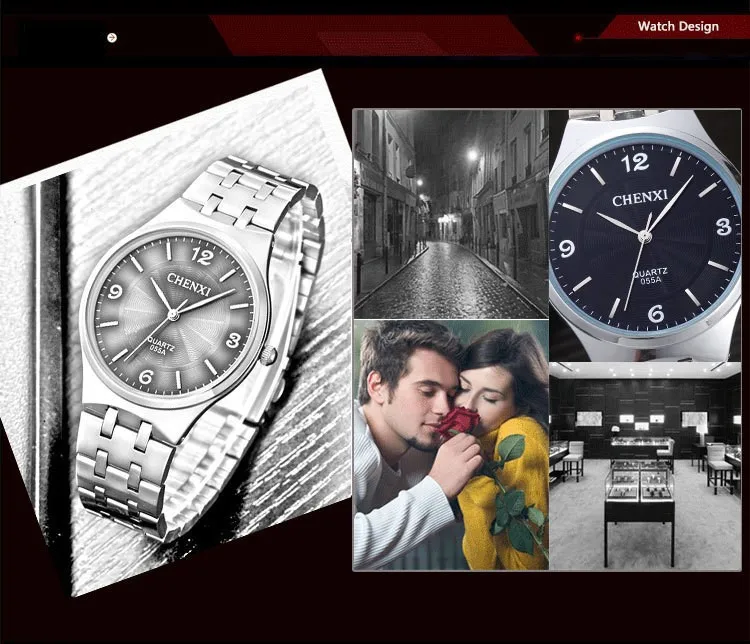Screen dimensions: 750x644
Task: Open the night street photo
Action: [451, 214]
